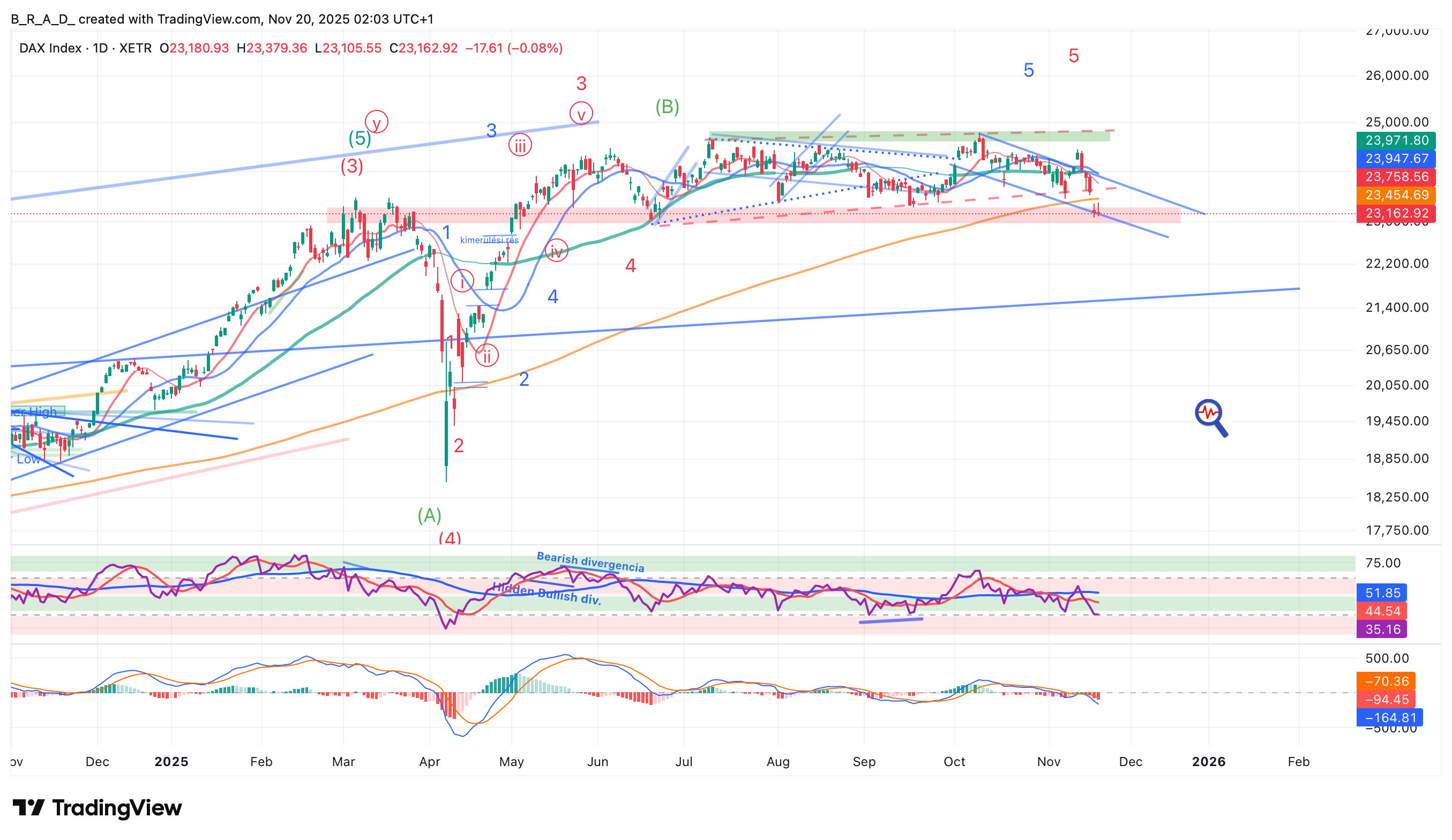Click the green 23,971.80 price tag
This screenshot has width=1452, height=840.
click(x=1396, y=140)
